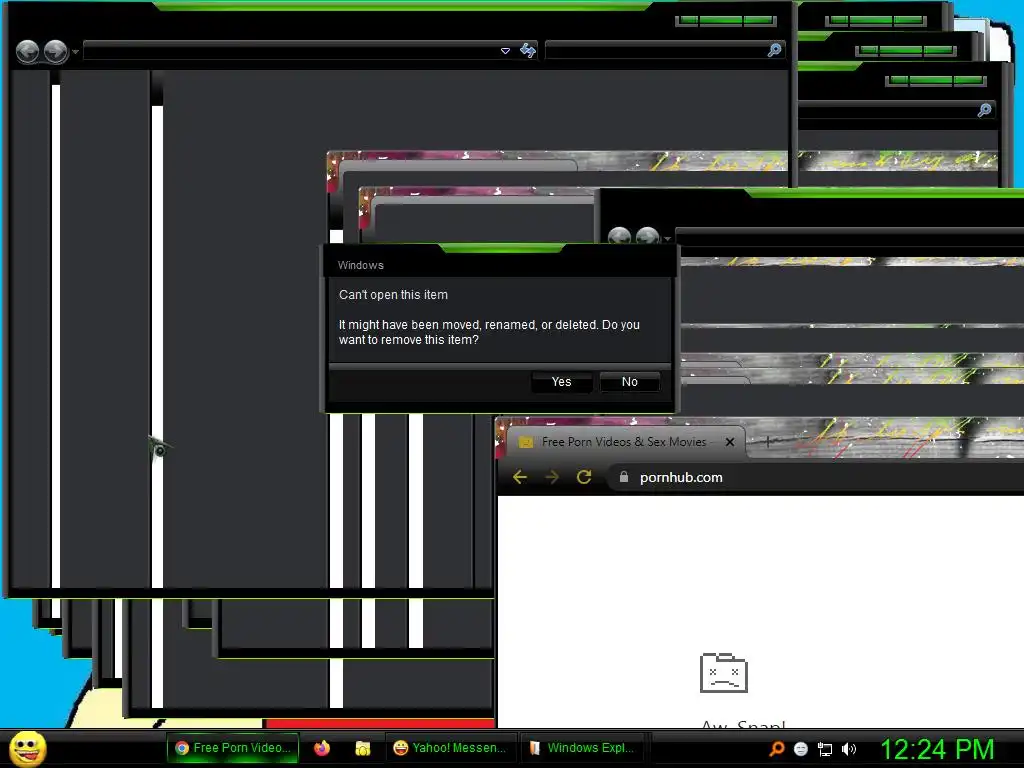The width and height of the screenshot is (1024, 768).
Task: Switch to Yahoo! Messenger taskbar button
Action: point(451,748)
